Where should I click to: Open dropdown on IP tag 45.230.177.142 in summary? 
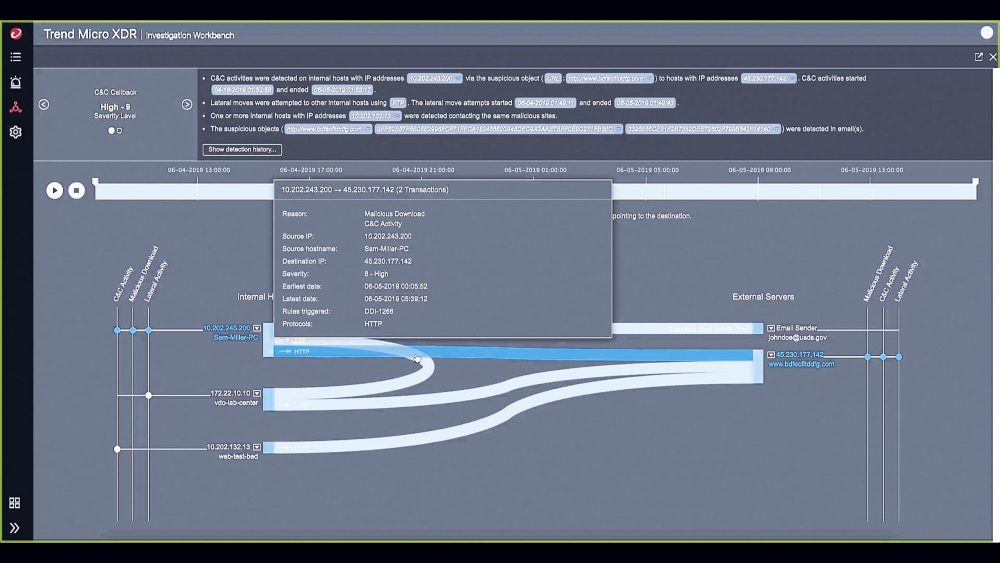792,78
